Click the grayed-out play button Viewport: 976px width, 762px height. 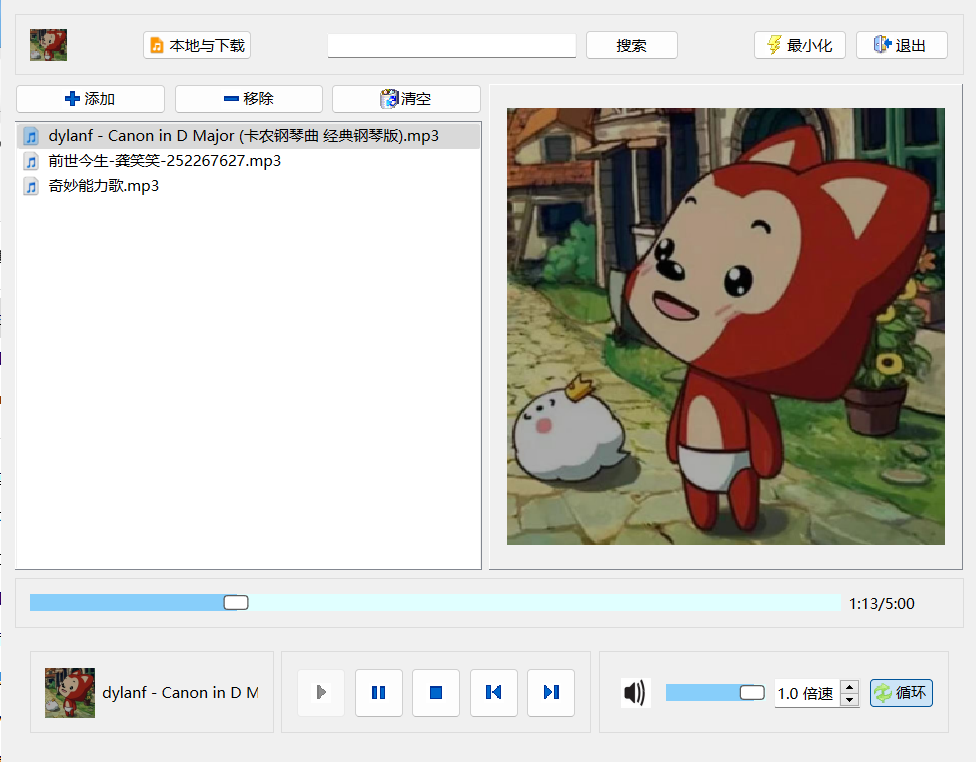(x=321, y=692)
